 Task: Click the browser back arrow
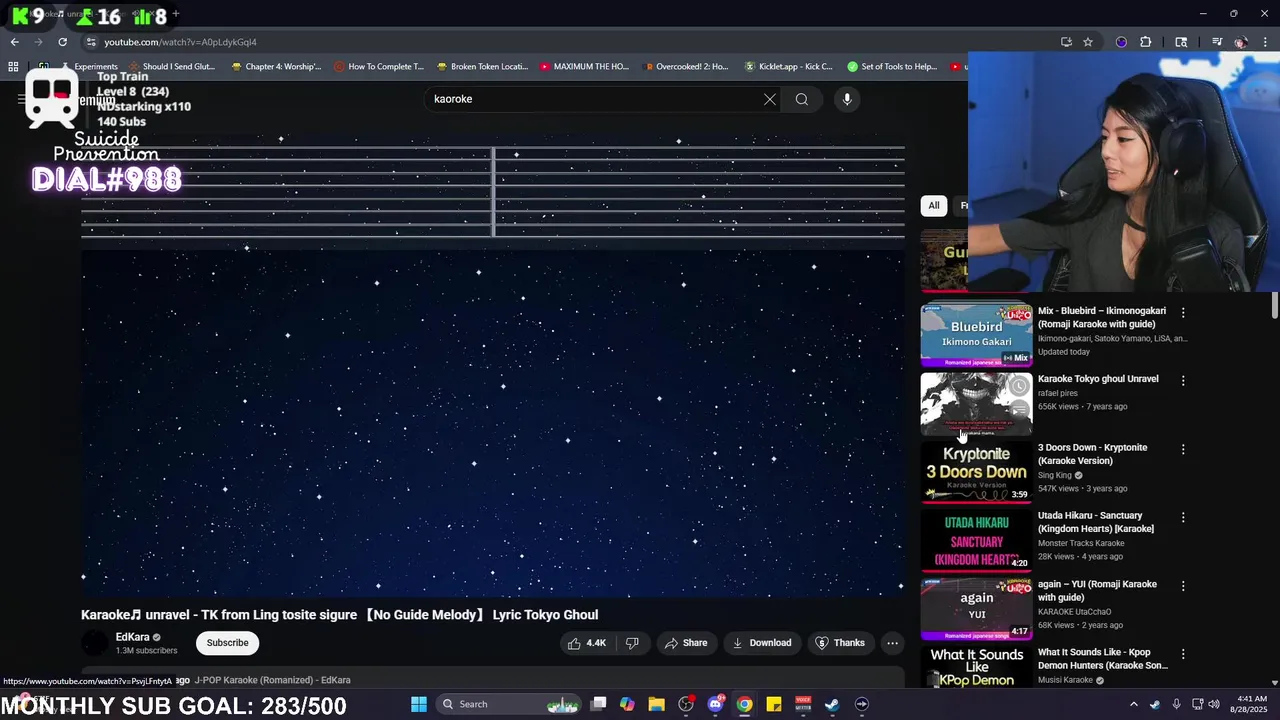14,42
